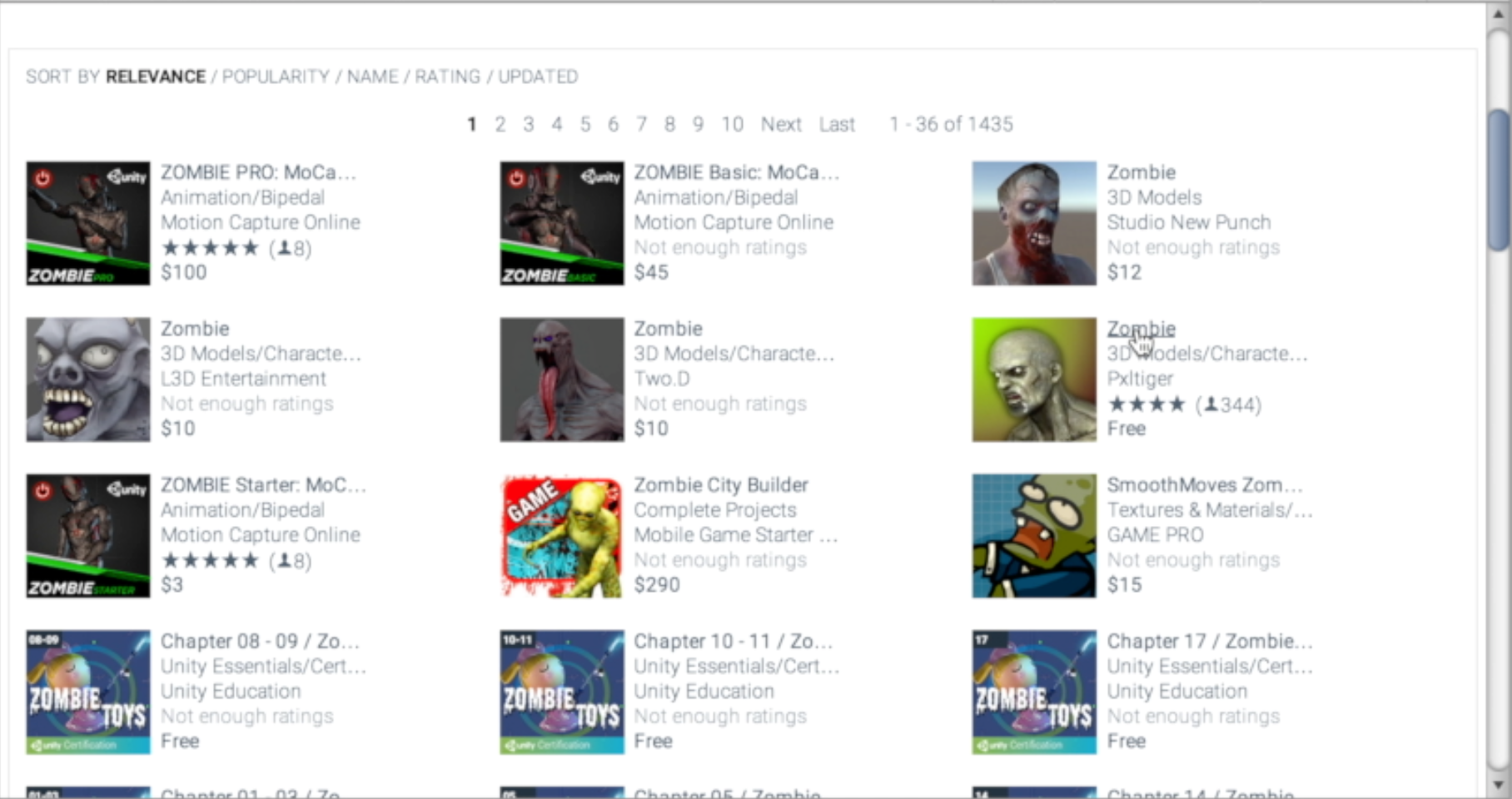Click Motion Capture Online publisher under ZOMBIE Basic
This screenshot has width=1512, height=799.
(734, 222)
